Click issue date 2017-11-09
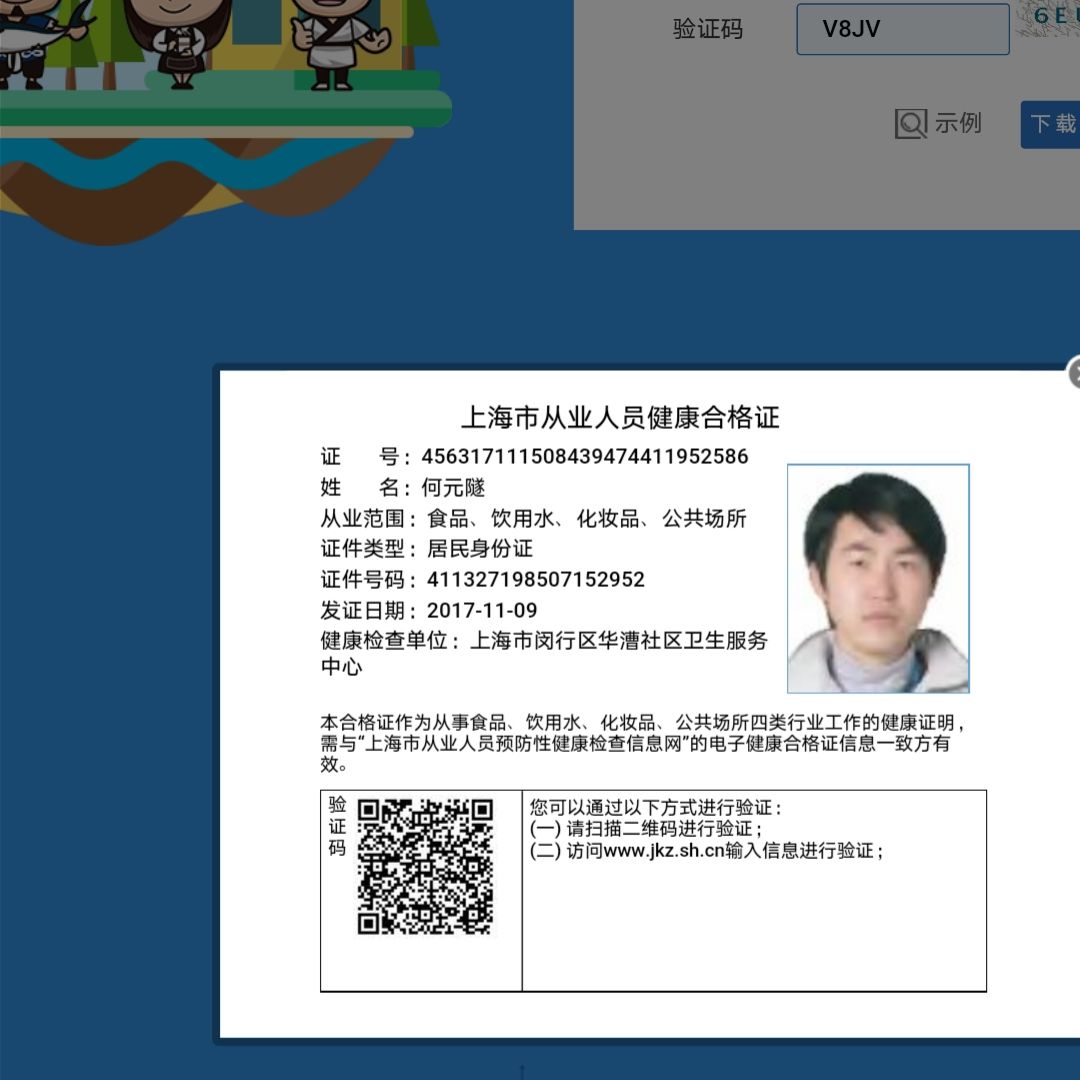 pyautogui.click(x=482, y=610)
